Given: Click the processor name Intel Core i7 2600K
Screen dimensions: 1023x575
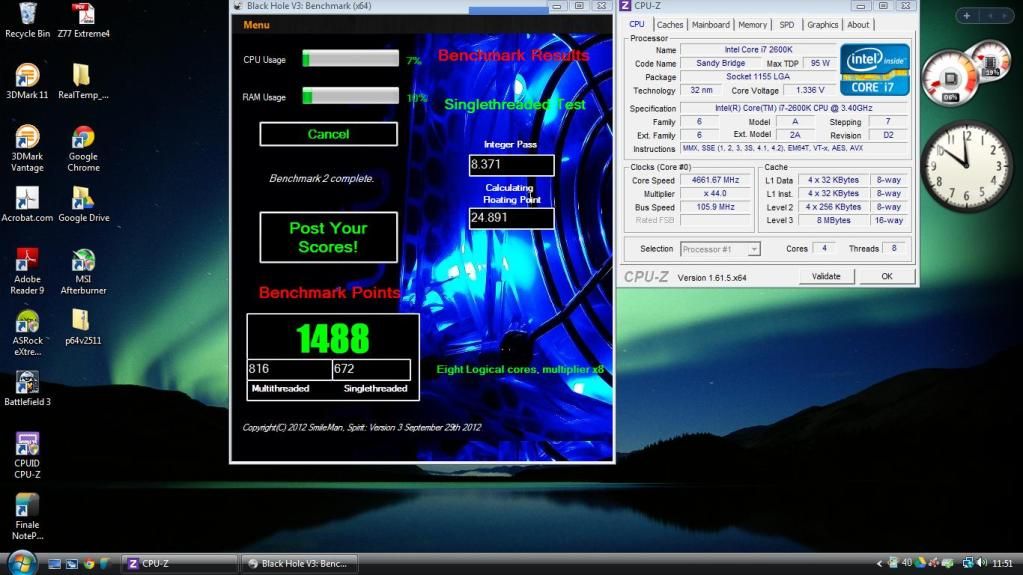Looking at the screenshot, I should (x=758, y=50).
